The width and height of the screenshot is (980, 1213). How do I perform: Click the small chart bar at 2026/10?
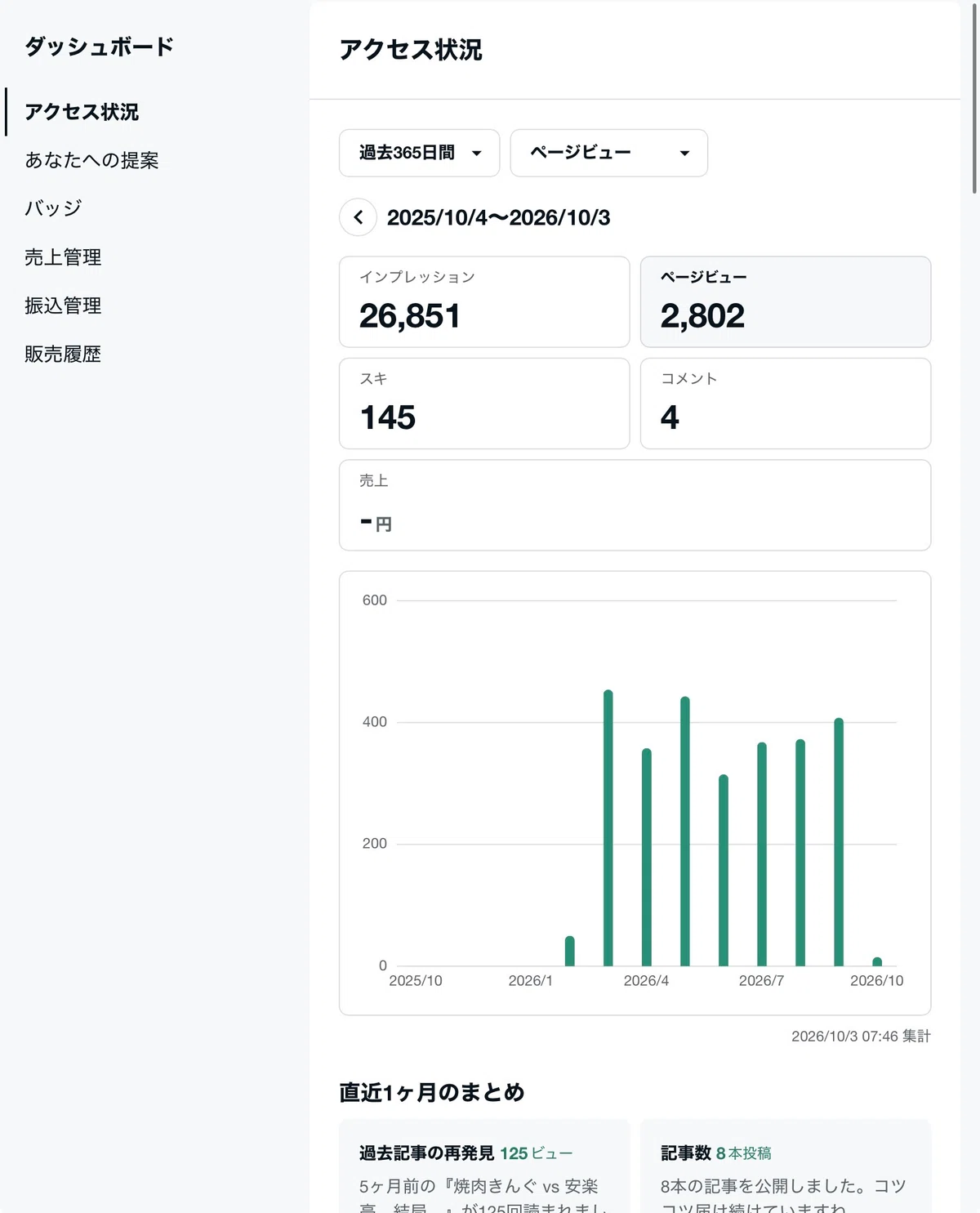tap(877, 962)
